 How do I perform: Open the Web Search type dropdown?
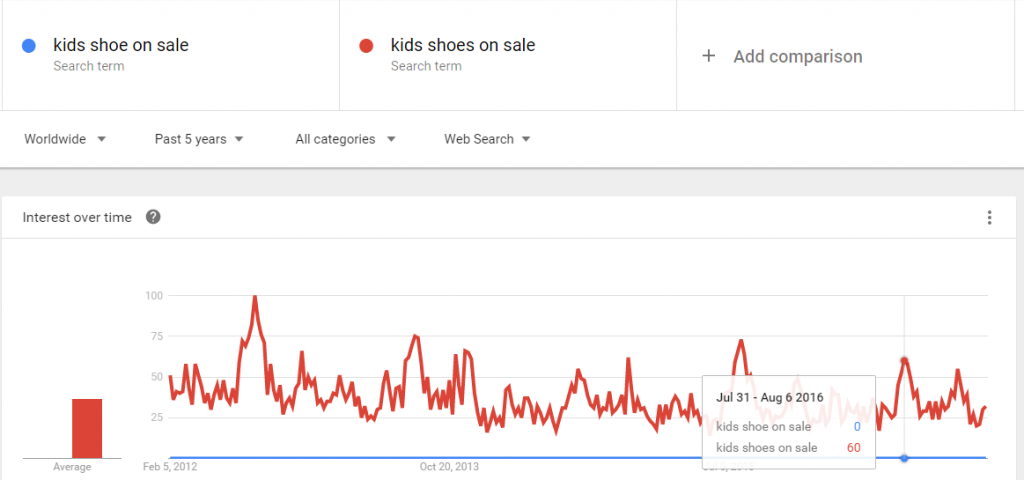[487, 139]
